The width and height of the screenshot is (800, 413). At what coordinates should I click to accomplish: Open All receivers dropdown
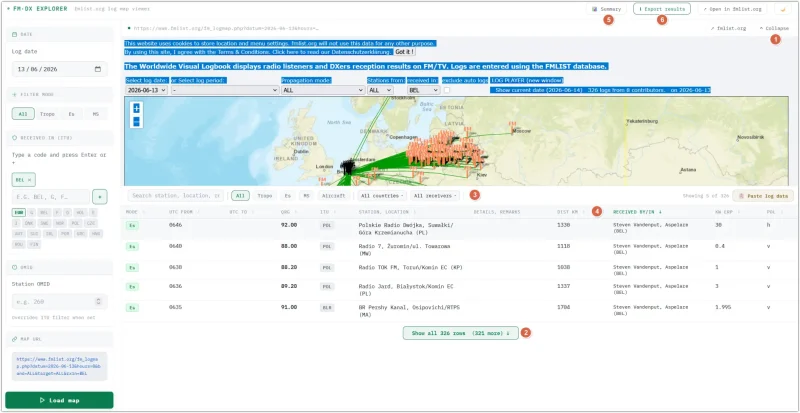pos(435,196)
